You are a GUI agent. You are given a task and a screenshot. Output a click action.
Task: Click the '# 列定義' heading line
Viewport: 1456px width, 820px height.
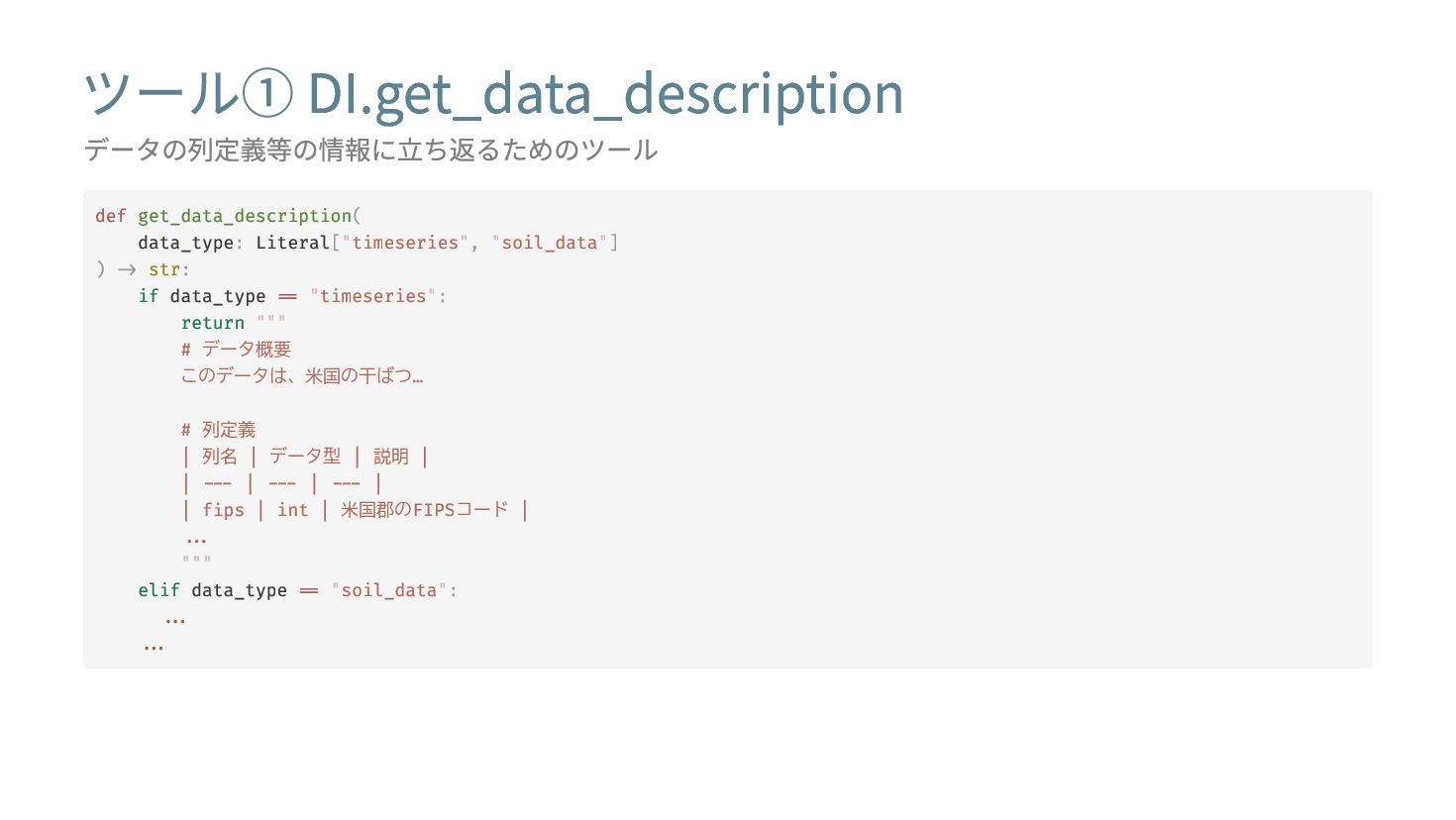tap(218, 430)
